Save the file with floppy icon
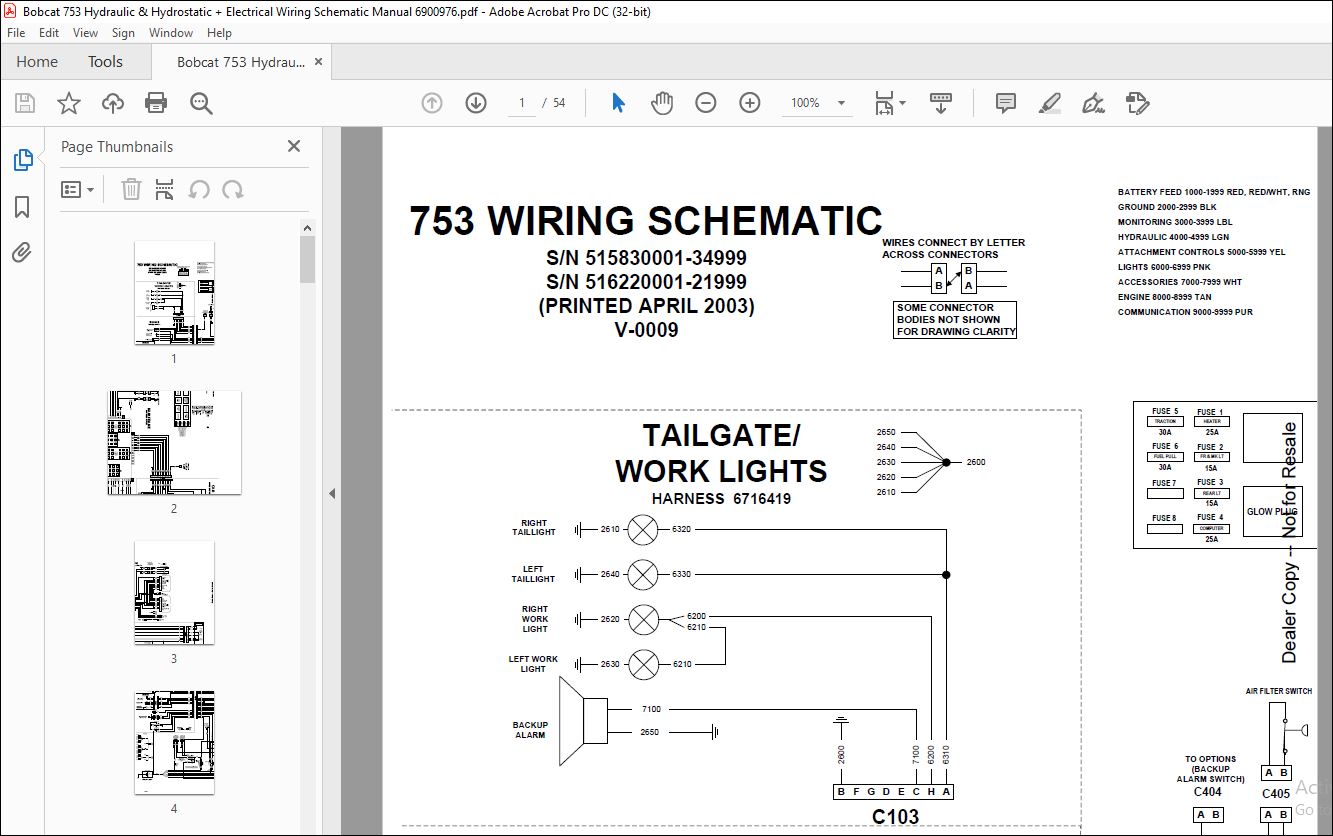 coord(25,103)
